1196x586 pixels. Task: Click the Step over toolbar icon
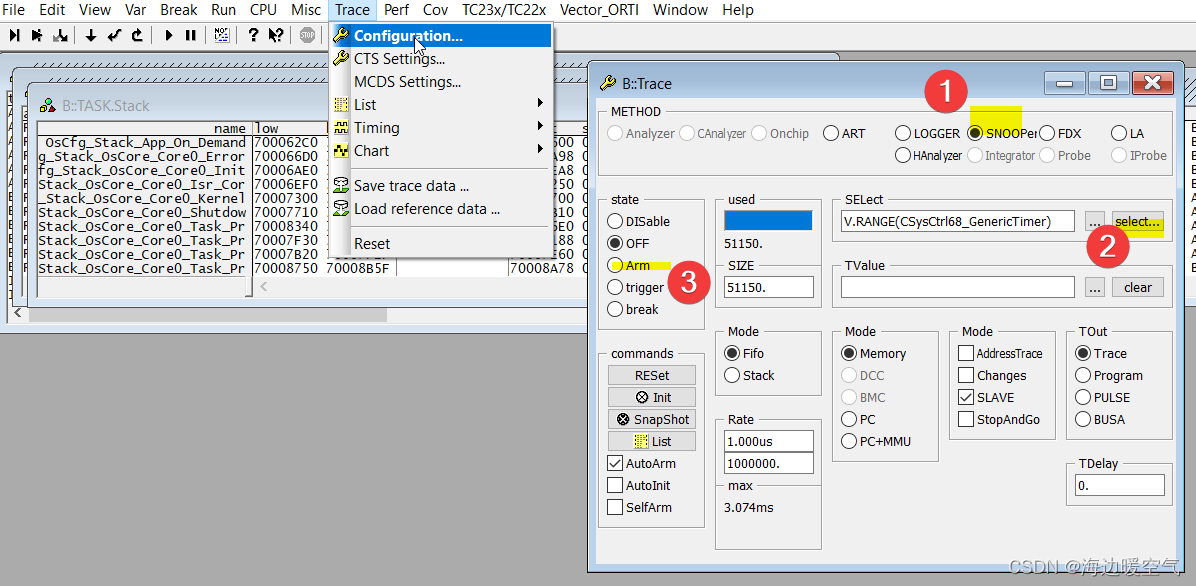[x=39, y=35]
